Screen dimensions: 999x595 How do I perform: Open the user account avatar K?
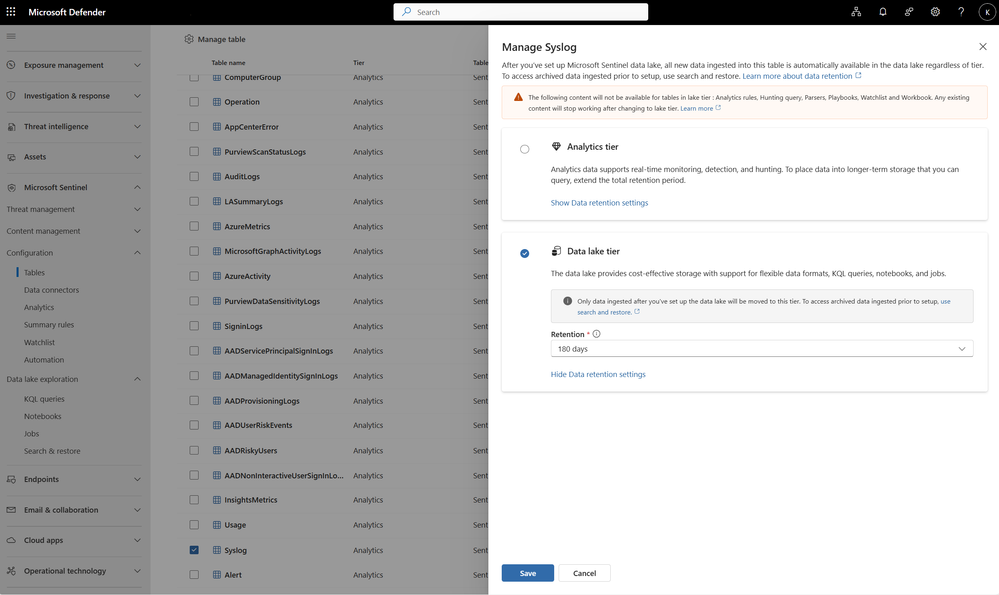pos(987,12)
